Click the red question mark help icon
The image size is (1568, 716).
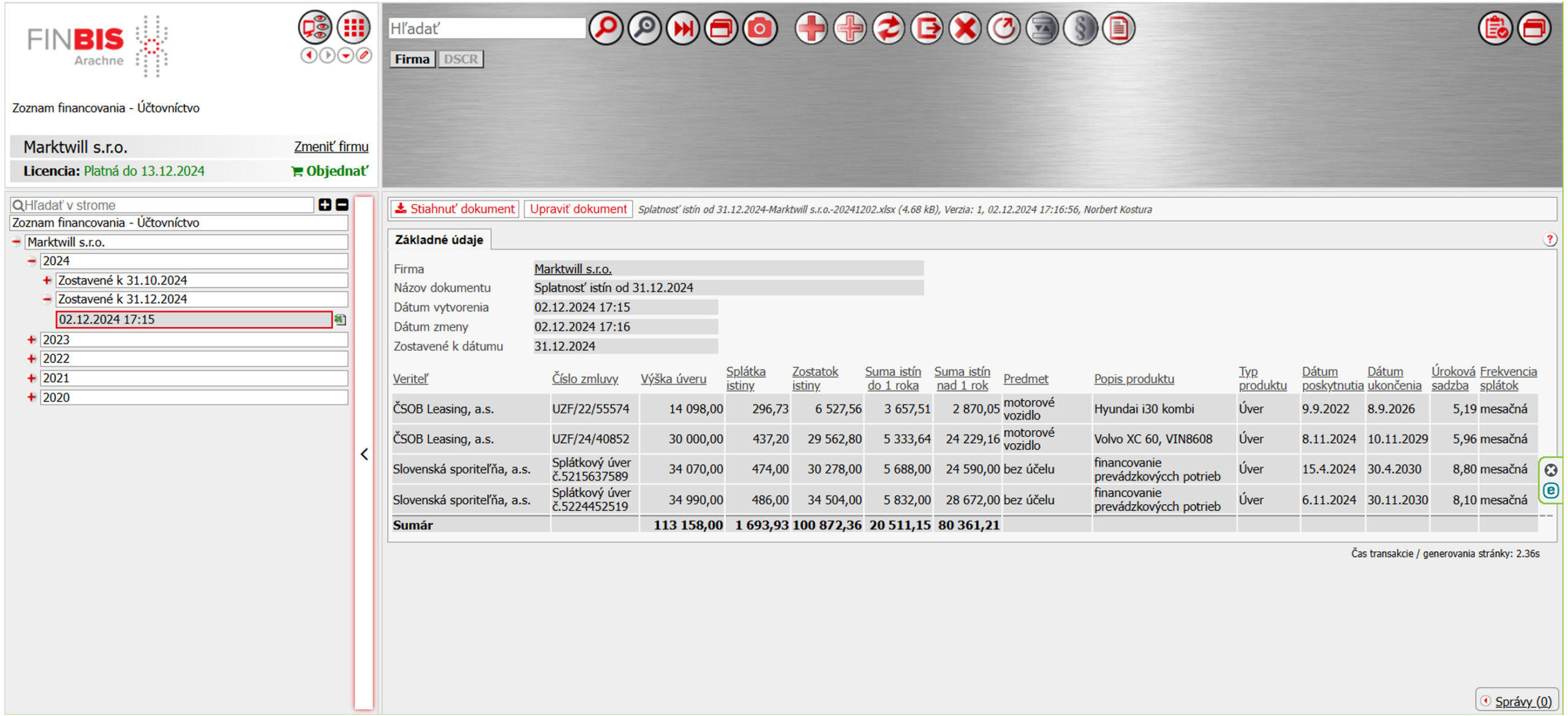(1550, 239)
